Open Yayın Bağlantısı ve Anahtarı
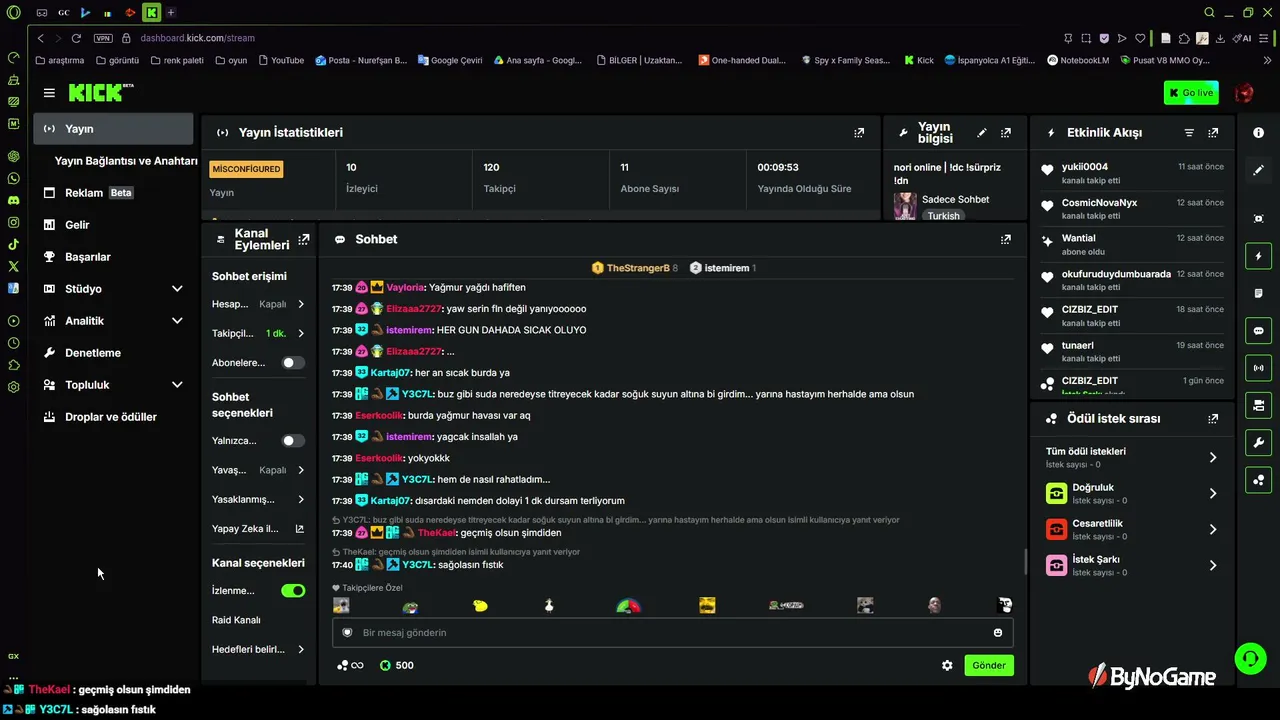 (126, 161)
